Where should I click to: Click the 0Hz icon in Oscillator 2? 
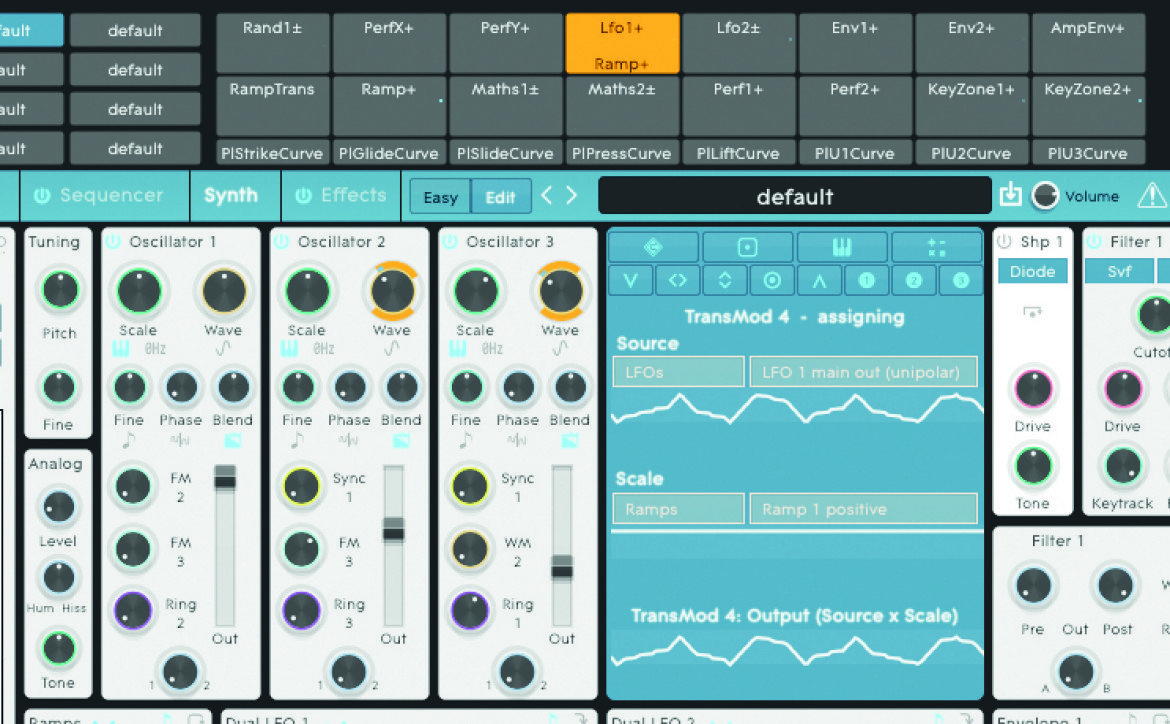(323, 349)
